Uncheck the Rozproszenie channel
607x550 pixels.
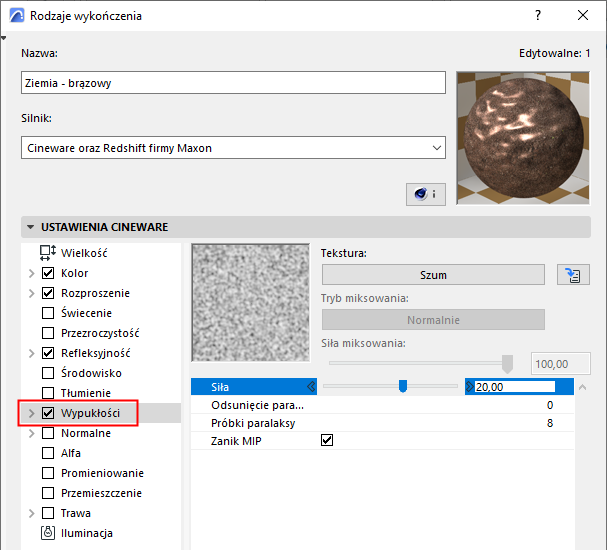click(48, 293)
